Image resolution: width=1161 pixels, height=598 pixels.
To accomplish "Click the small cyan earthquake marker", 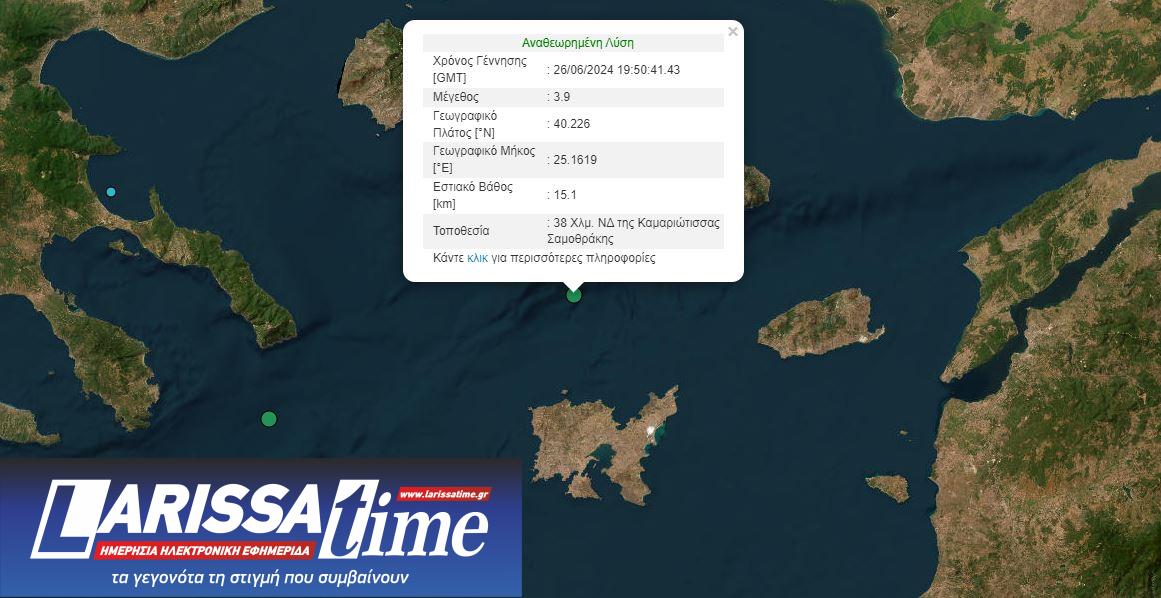I will point(111,192).
